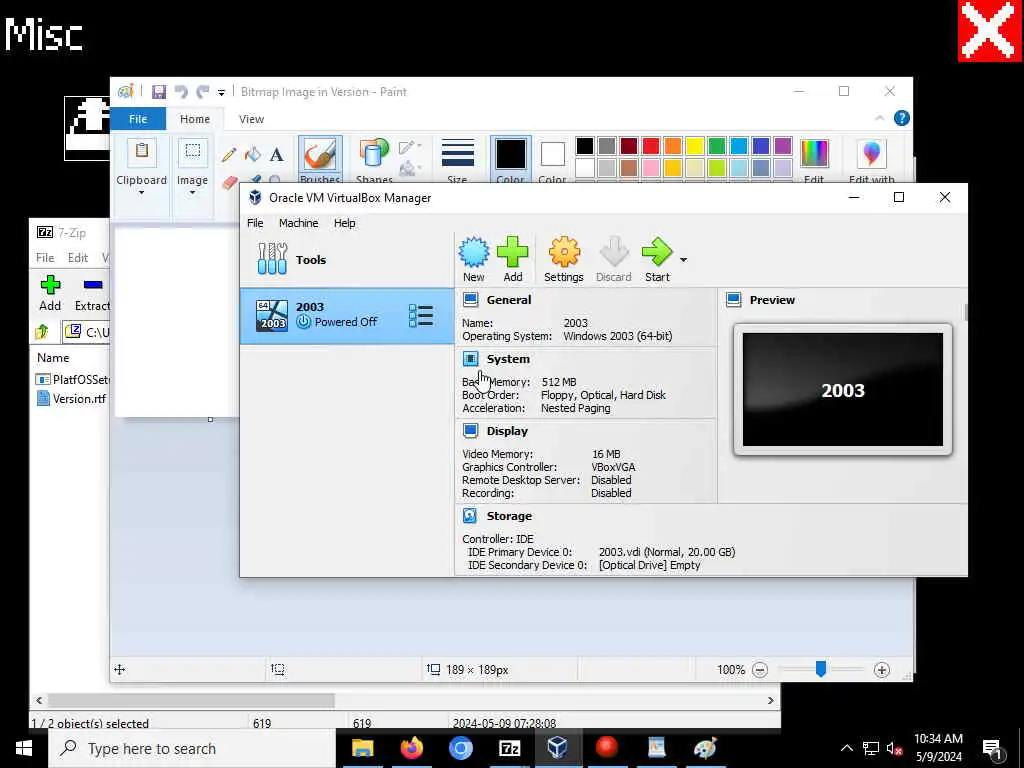Image resolution: width=1024 pixels, height=768 pixels.
Task: Open Settings for the 2003 virtual machine
Action: tap(564, 259)
